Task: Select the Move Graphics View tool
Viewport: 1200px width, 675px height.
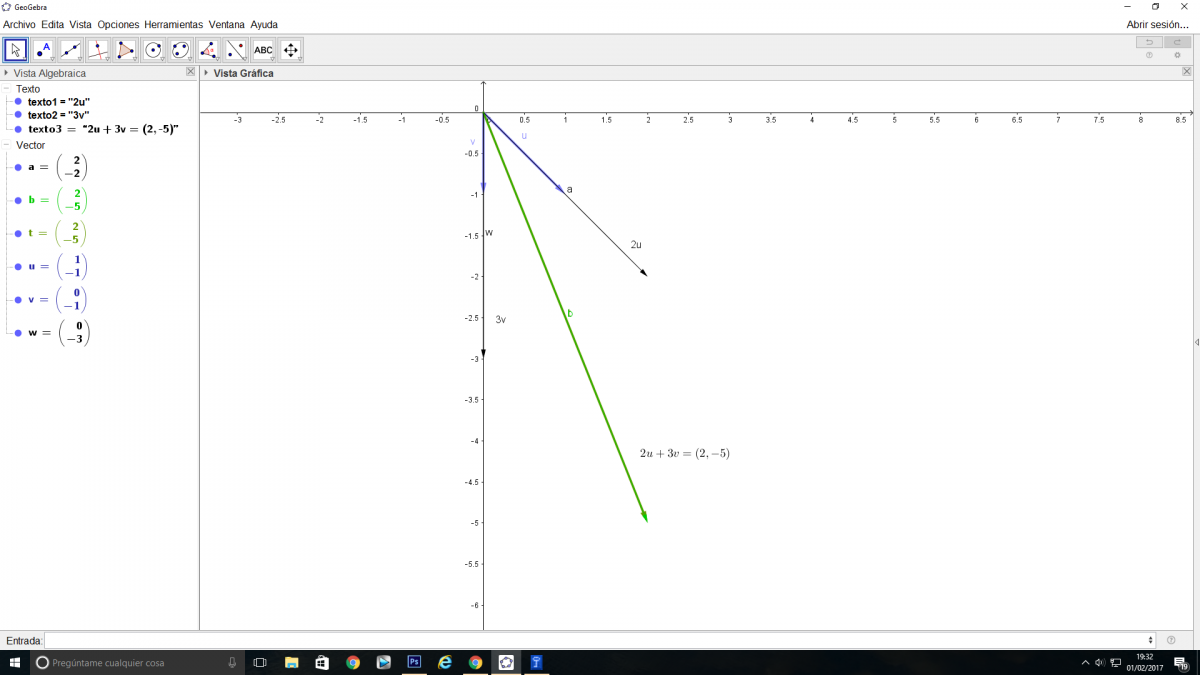Action: (x=291, y=50)
